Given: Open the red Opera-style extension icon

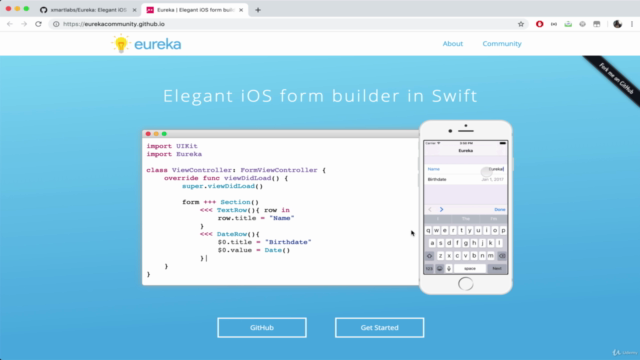Looking at the screenshot, I should pos(540,24).
